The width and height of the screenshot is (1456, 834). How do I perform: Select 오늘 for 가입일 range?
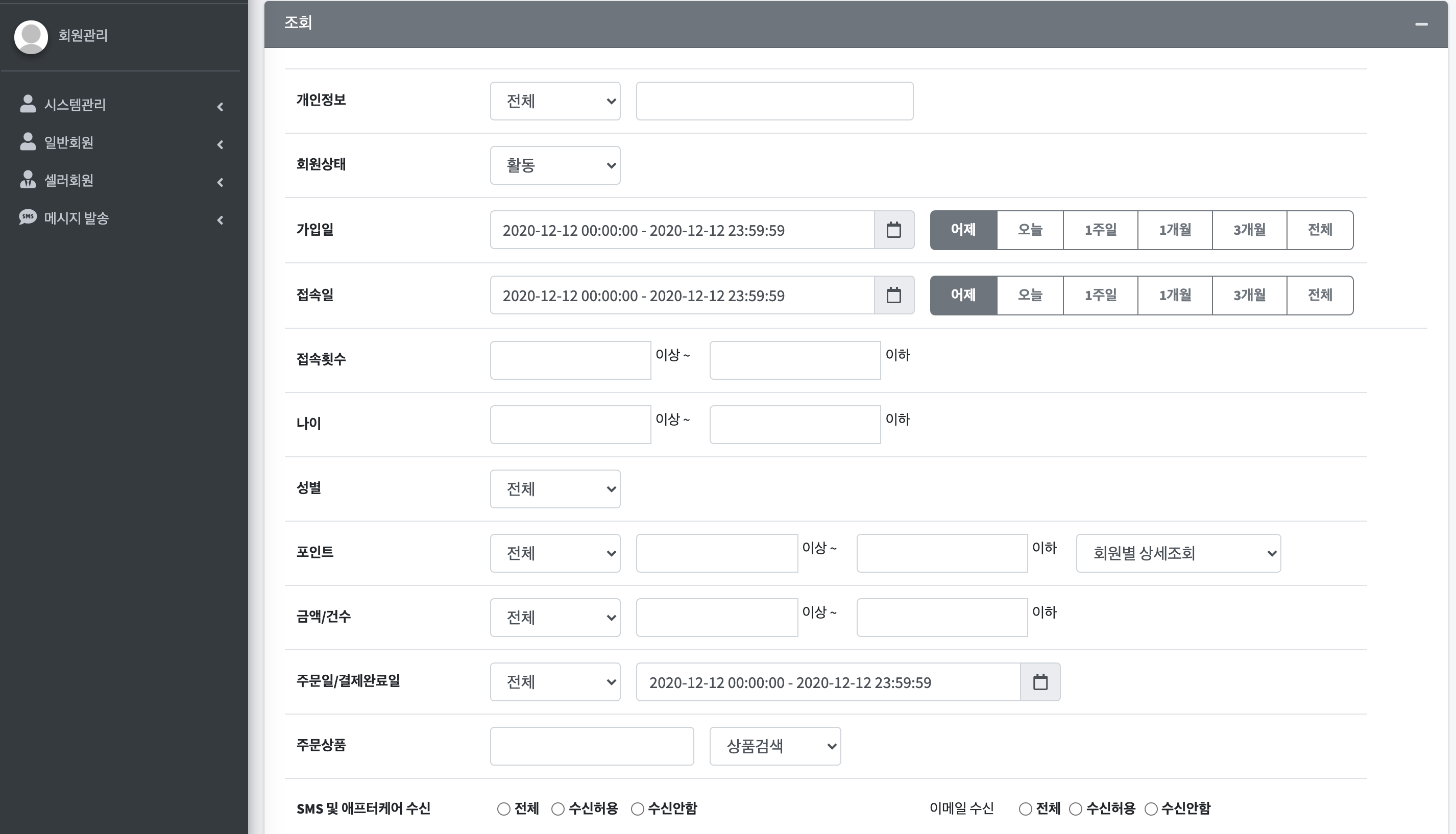pos(1030,230)
